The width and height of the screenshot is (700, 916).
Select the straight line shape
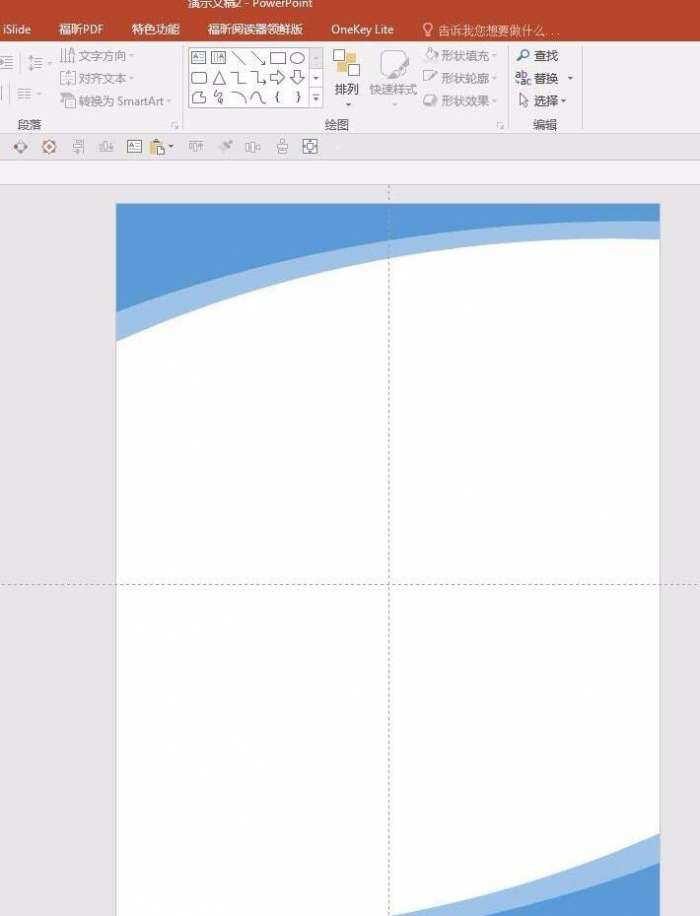tap(238, 58)
